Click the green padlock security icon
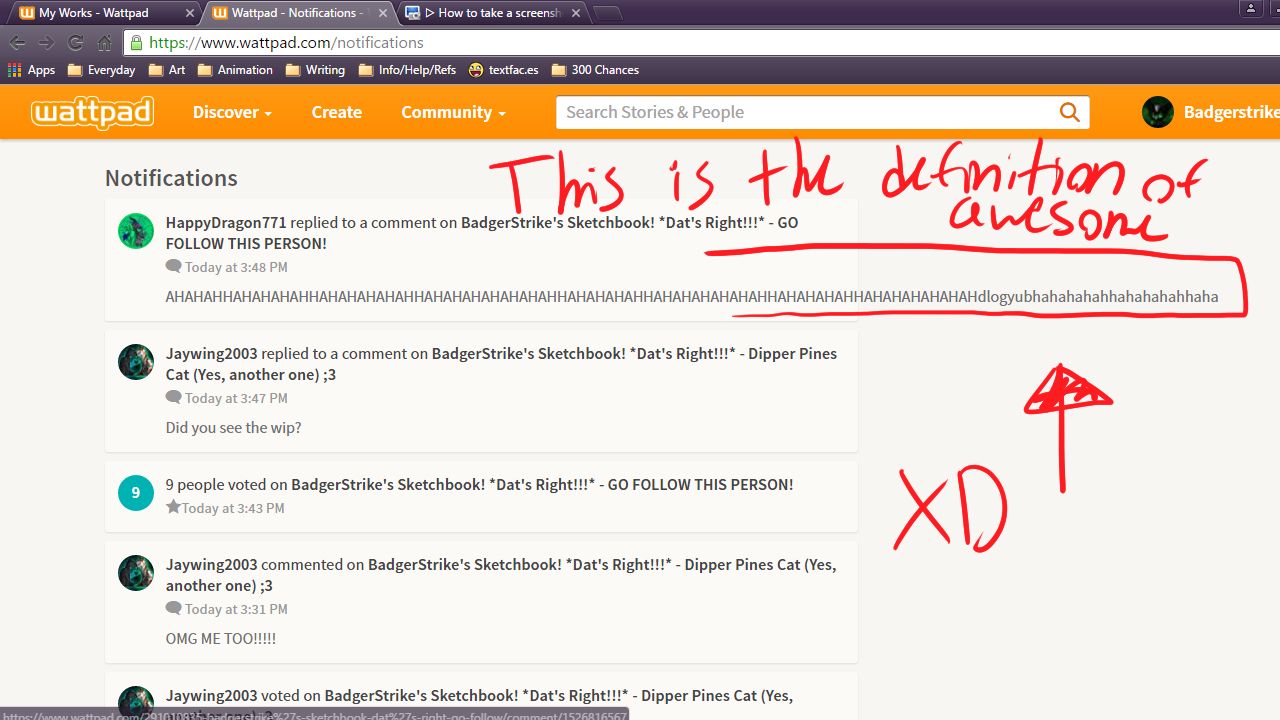Viewport: 1280px width, 720px height. pos(137,43)
